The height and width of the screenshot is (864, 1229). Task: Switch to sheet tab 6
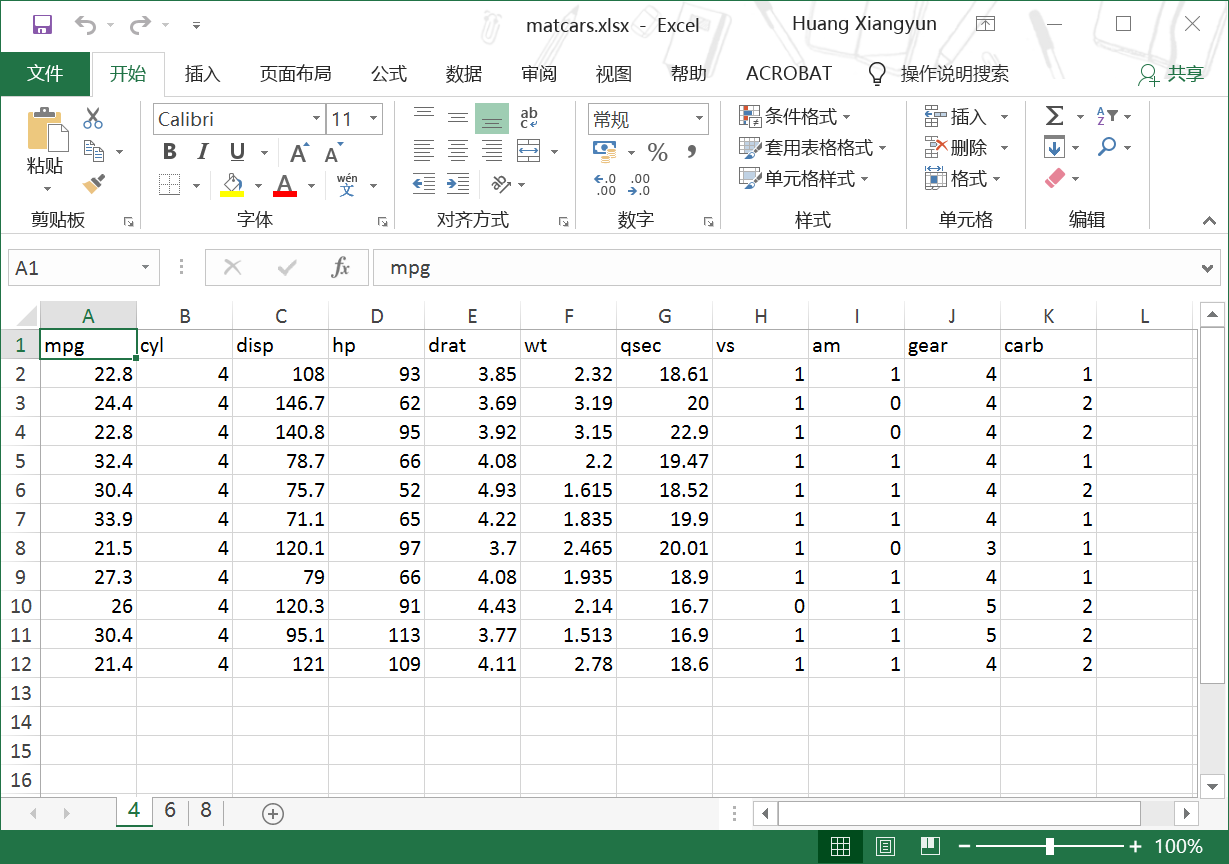pyautogui.click(x=170, y=811)
